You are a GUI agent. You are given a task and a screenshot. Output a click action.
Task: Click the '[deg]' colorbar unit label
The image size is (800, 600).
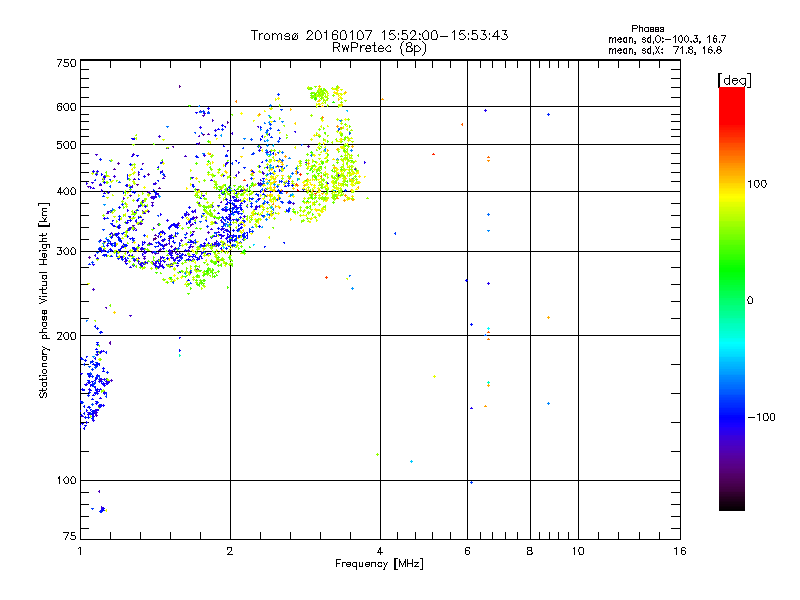click(x=734, y=80)
